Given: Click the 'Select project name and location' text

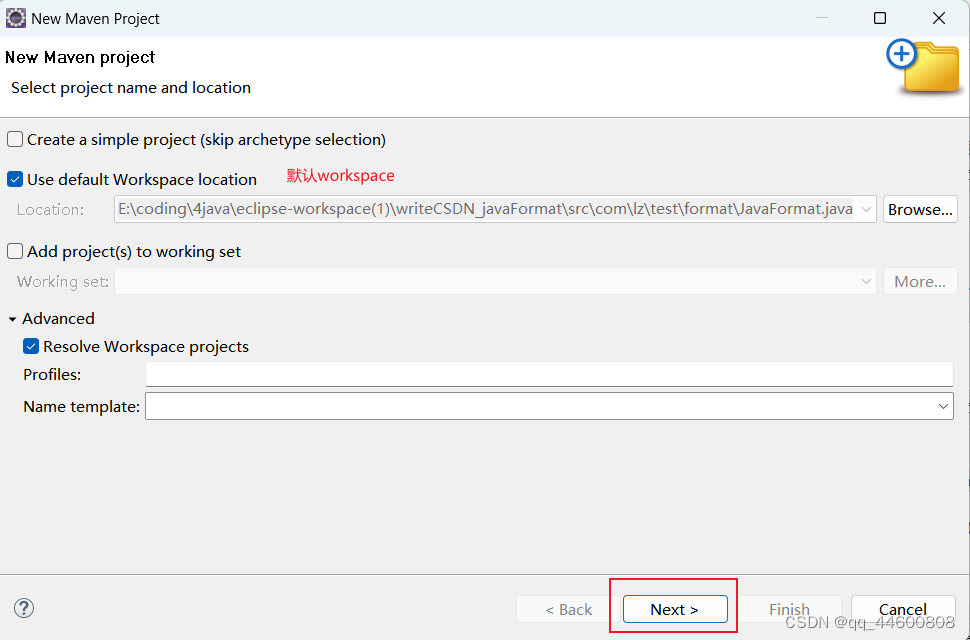Looking at the screenshot, I should 131,88.
